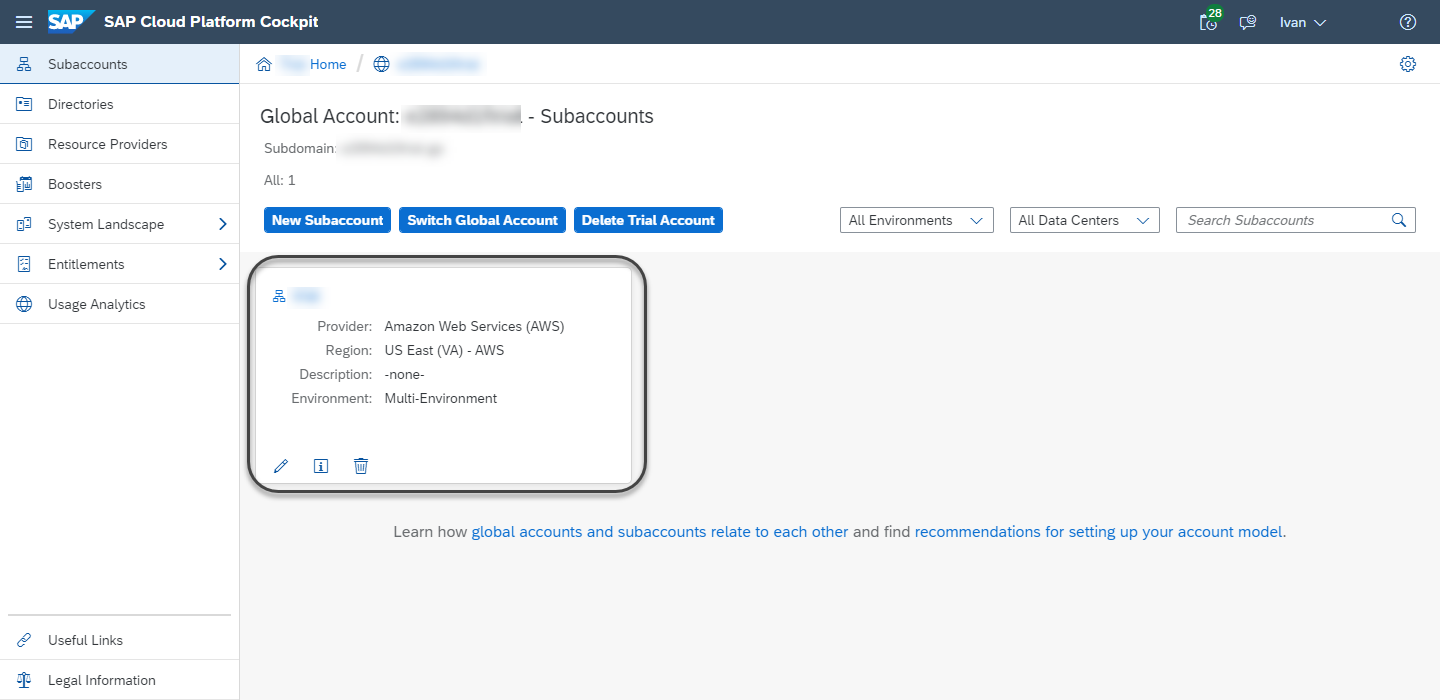Viewport: 1440px width, 700px height.
Task: Click the Global Account Subaccounts heading
Action: tap(457, 116)
